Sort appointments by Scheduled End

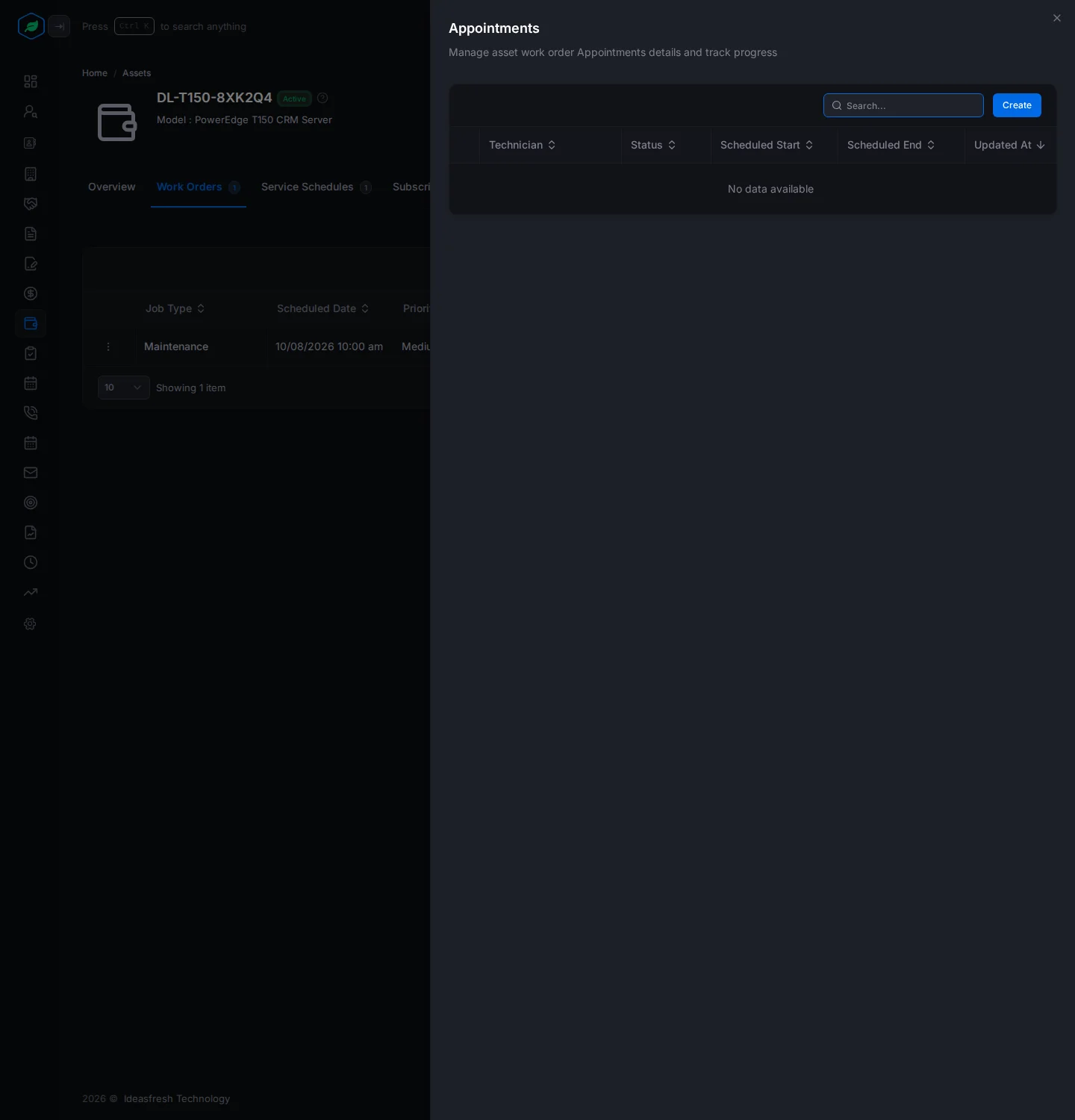[x=891, y=145]
